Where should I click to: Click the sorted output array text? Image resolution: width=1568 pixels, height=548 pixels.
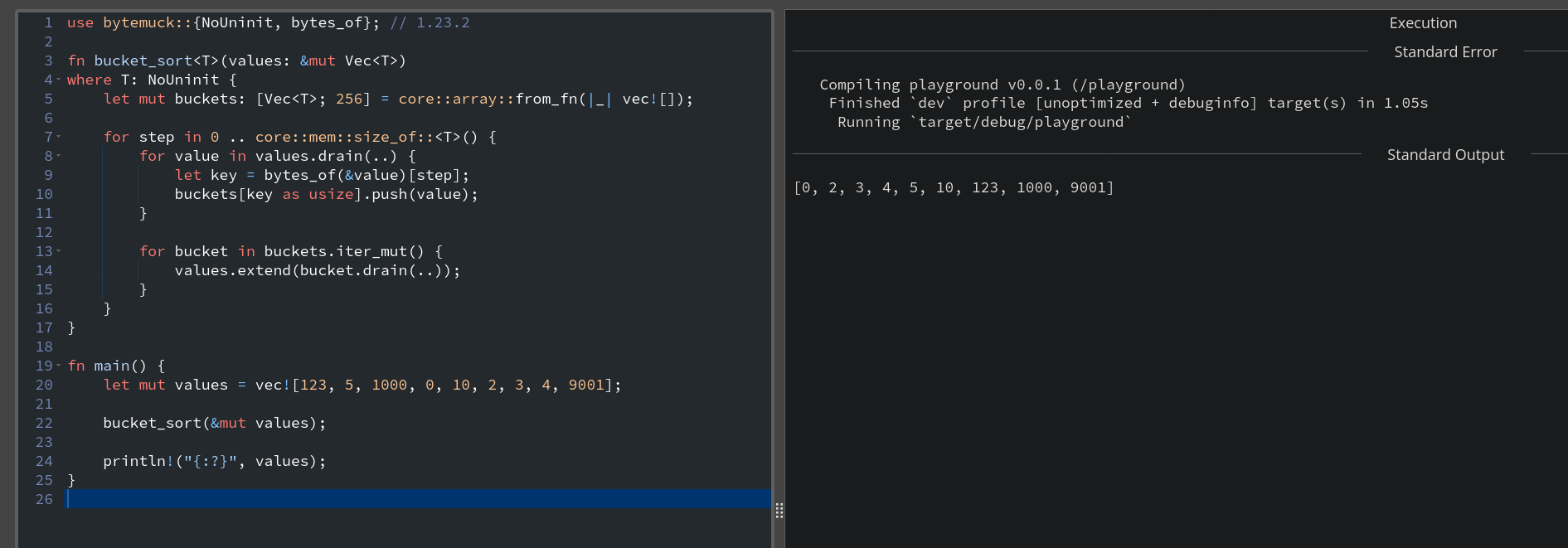point(954,187)
